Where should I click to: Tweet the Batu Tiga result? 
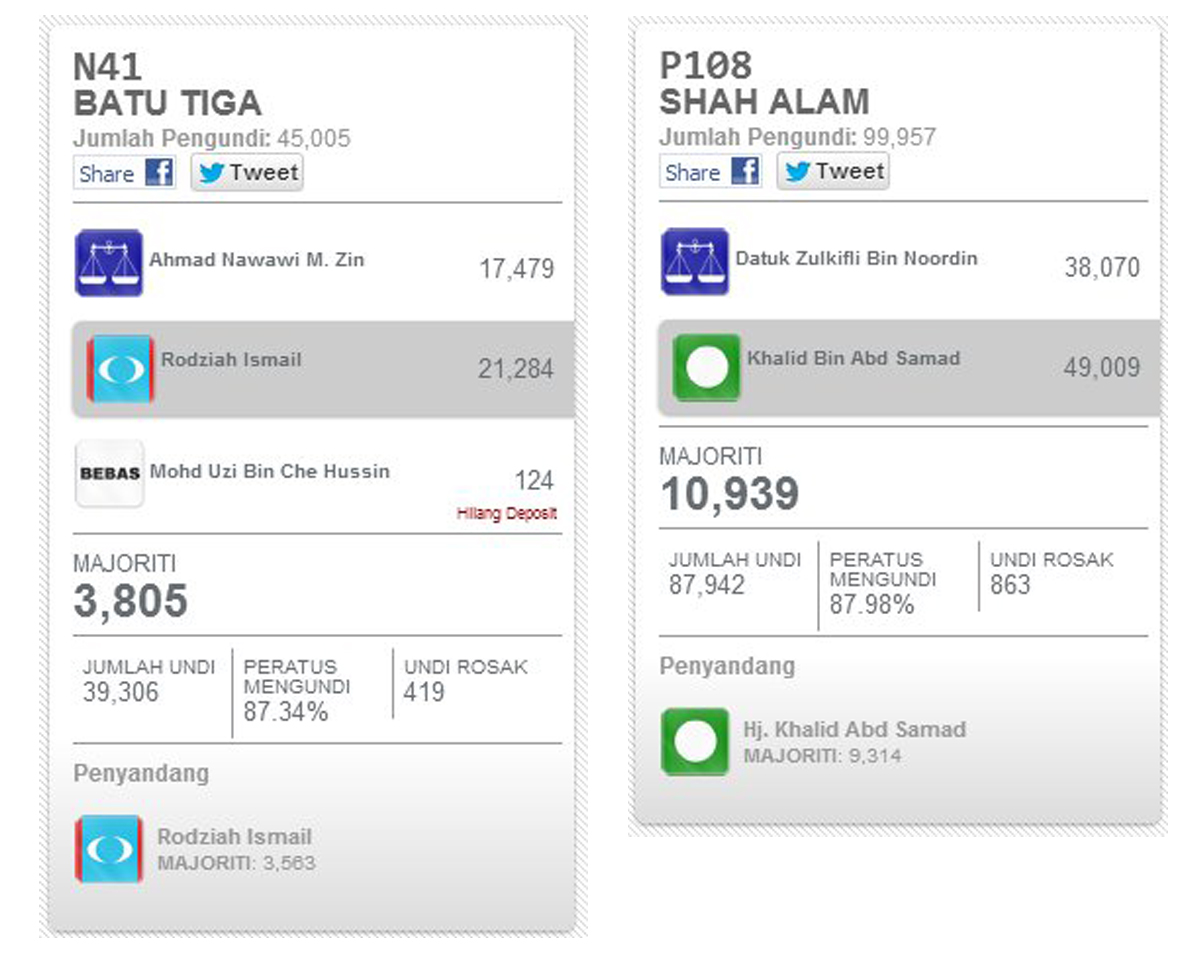tap(247, 173)
